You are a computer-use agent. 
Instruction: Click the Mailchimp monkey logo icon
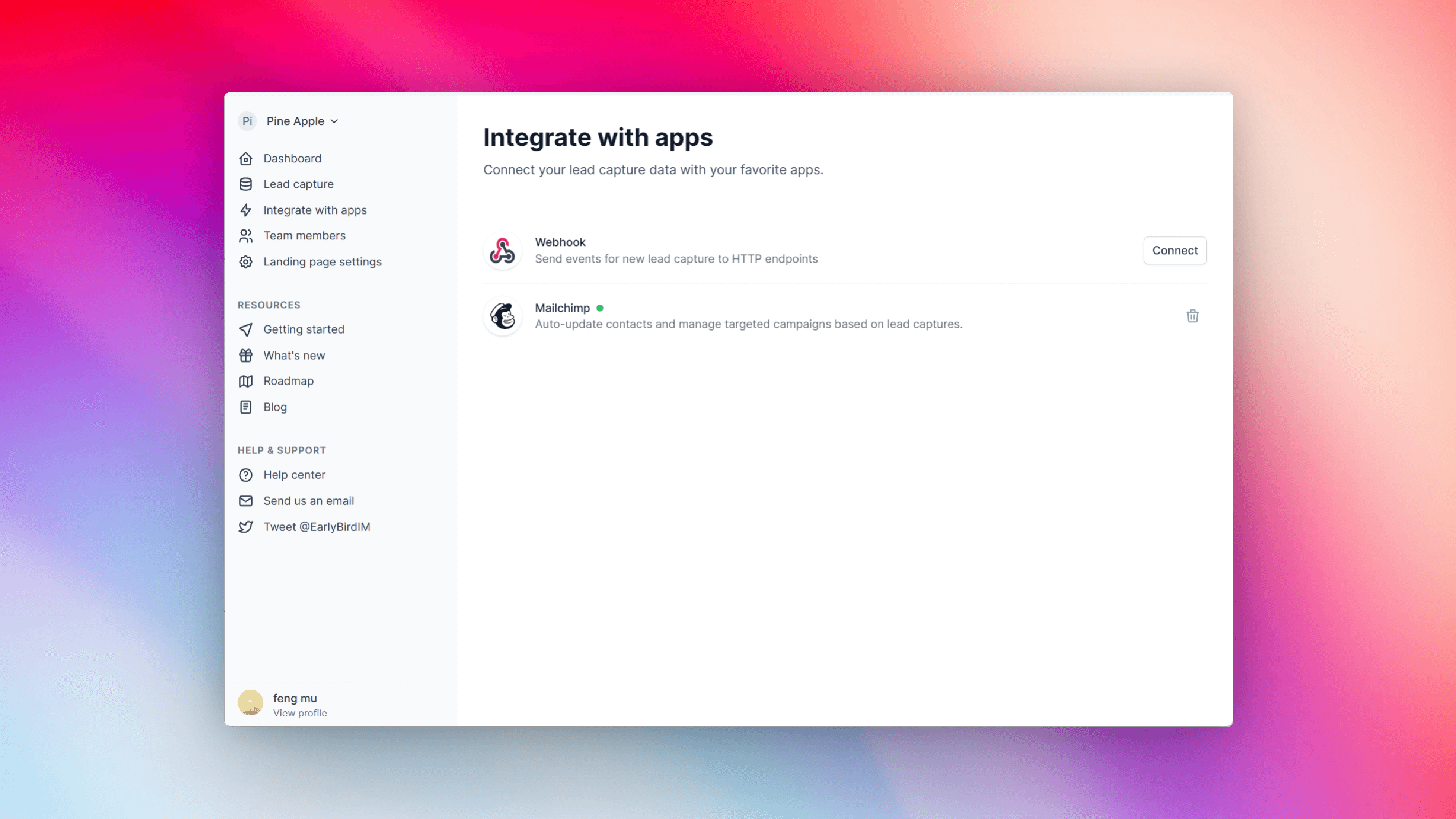502,316
